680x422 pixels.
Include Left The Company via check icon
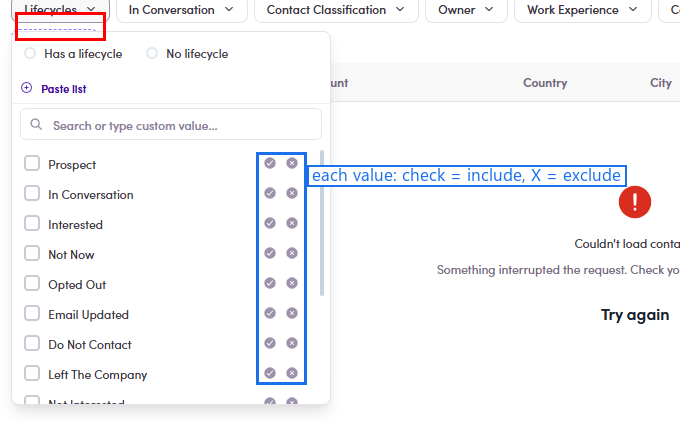tap(270, 373)
